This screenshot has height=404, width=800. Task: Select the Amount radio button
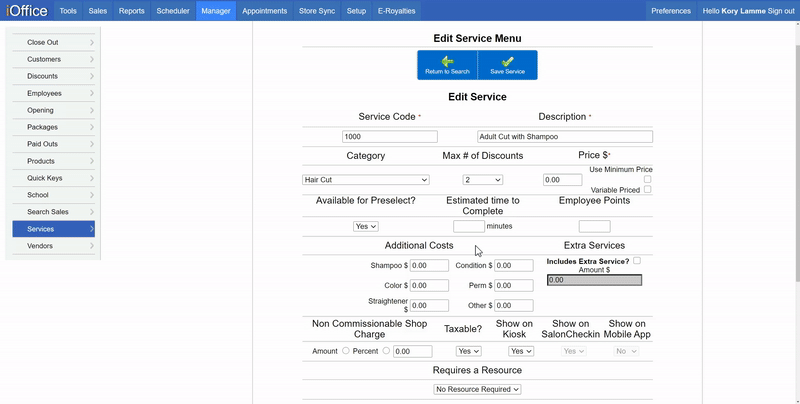(346, 350)
